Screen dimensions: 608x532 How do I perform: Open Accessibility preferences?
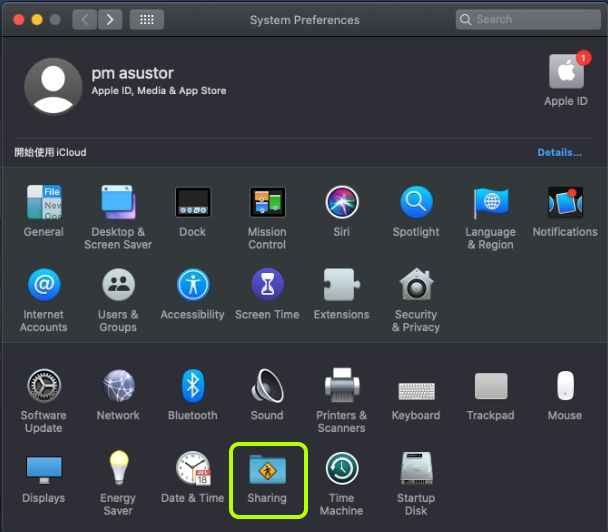[x=193, y=285]
